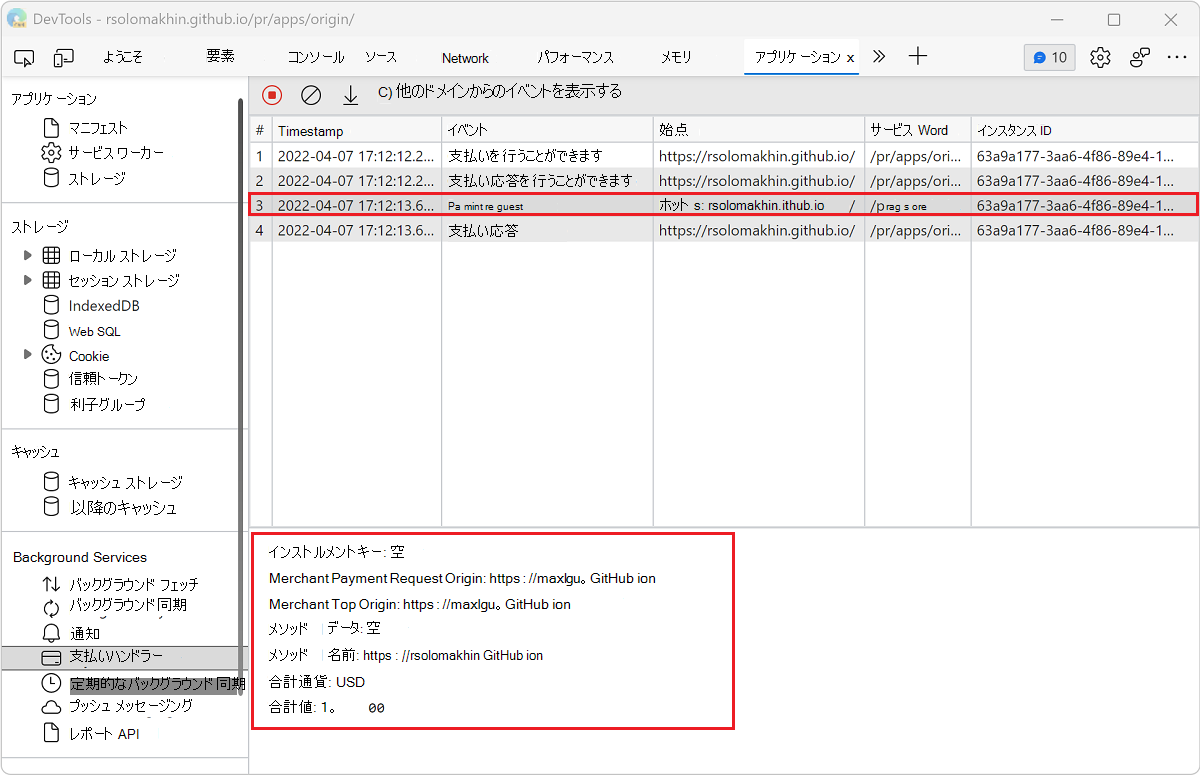
Task: Click the ローカル ストレージ grid icon
Action: [x=51, y=255]
